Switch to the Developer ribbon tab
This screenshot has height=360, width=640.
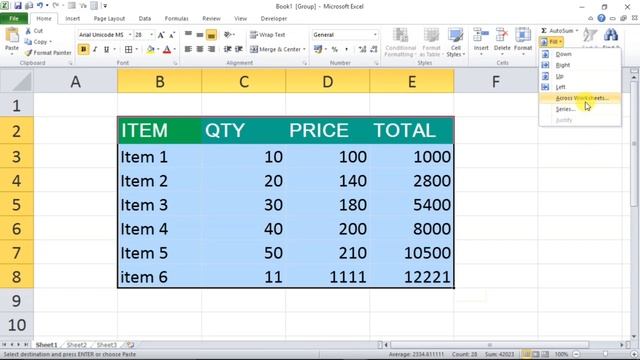273,18
